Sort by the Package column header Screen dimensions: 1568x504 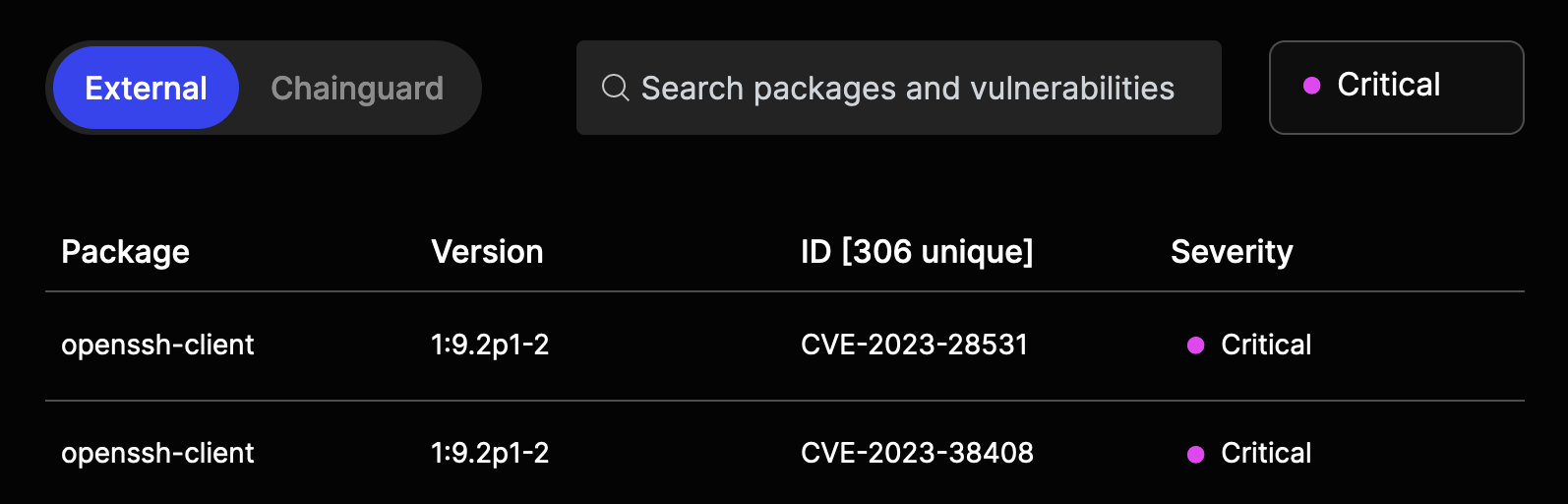click(x=125, y=252)
